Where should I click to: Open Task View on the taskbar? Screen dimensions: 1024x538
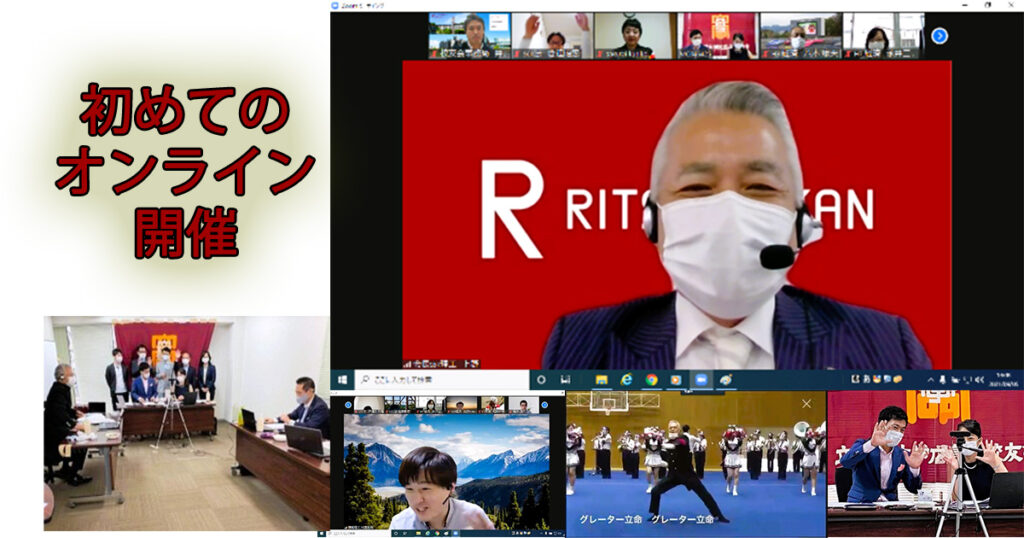[564, 380]
